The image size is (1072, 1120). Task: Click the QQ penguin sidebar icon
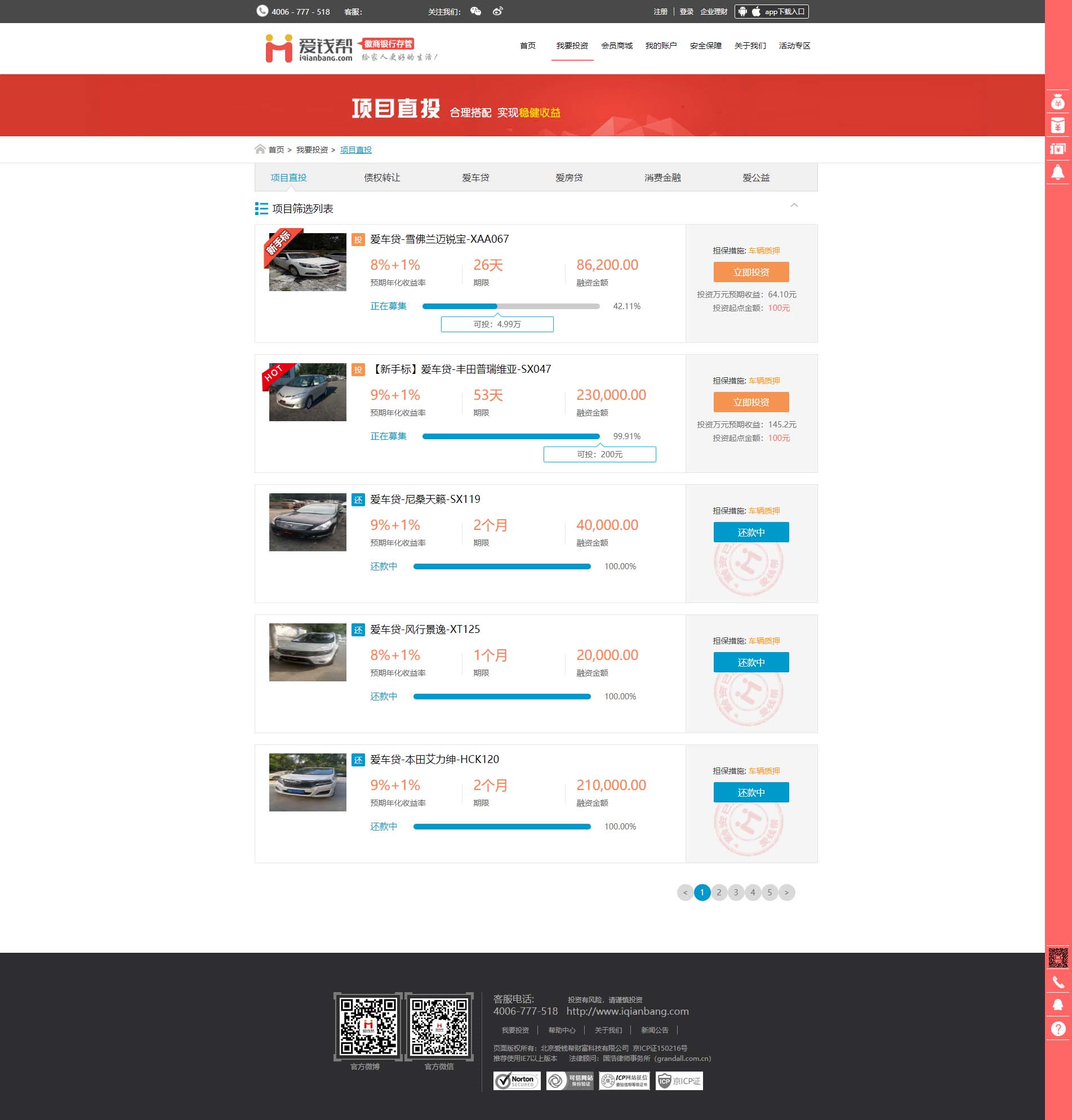(1058, 1005)
